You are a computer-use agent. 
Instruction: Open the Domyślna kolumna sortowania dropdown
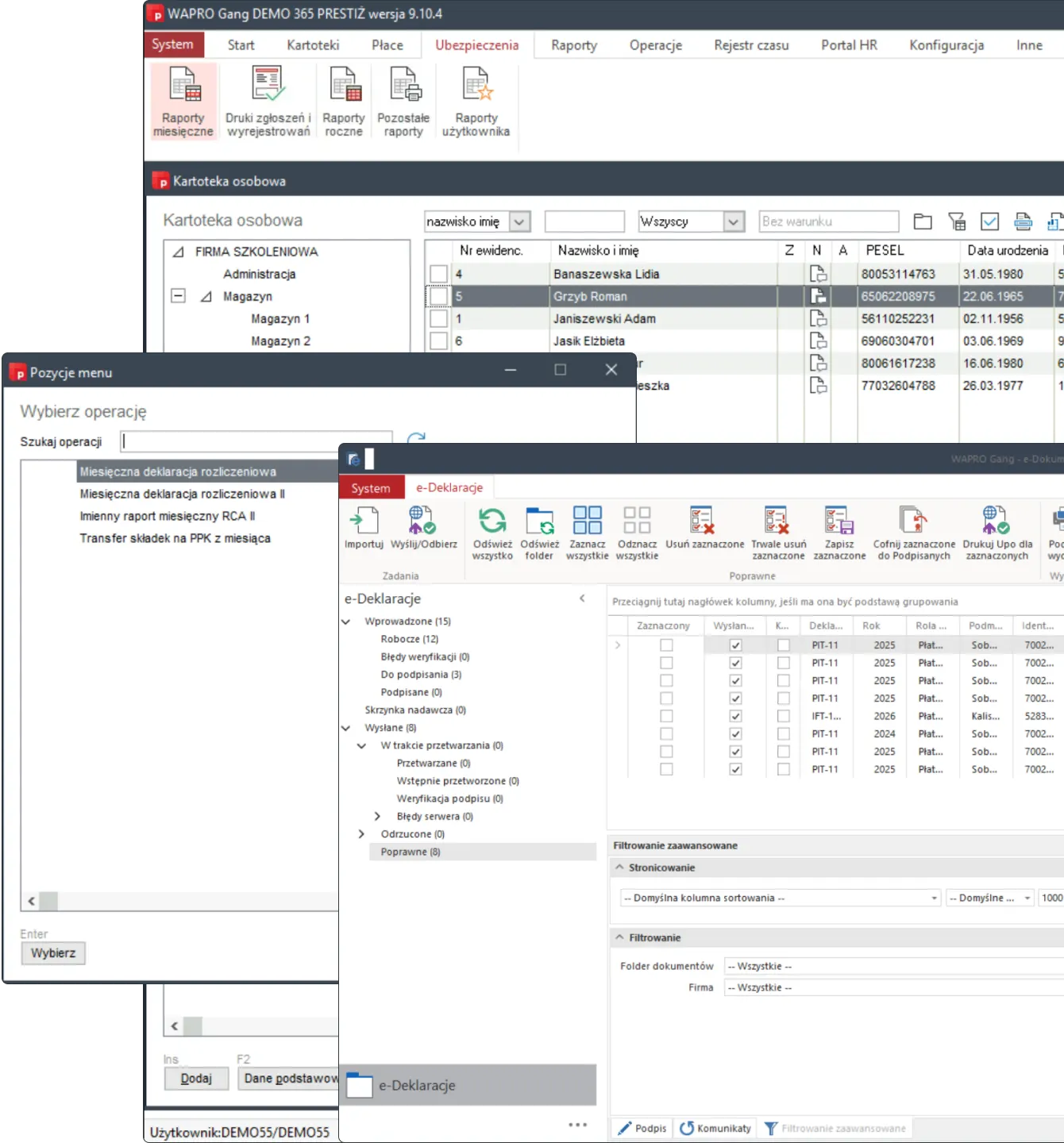point(781,898)
